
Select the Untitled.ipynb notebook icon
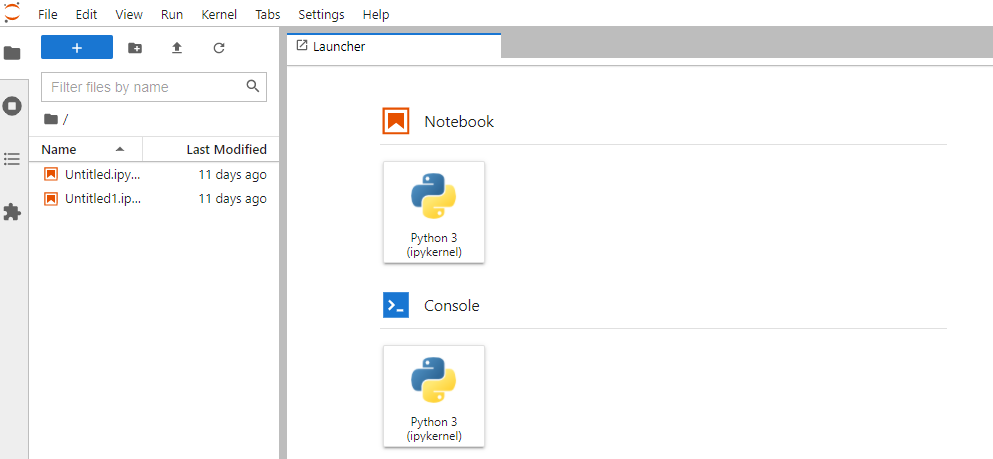tap(51, 174)
